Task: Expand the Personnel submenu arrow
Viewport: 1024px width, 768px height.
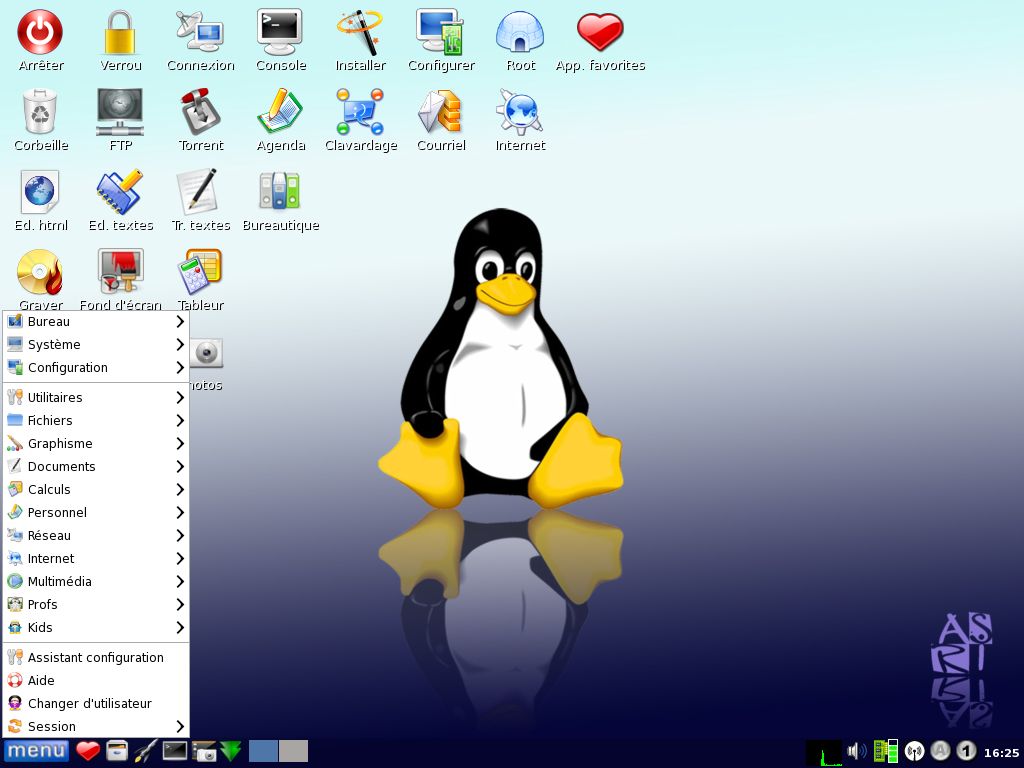Action: click(180, 513)
